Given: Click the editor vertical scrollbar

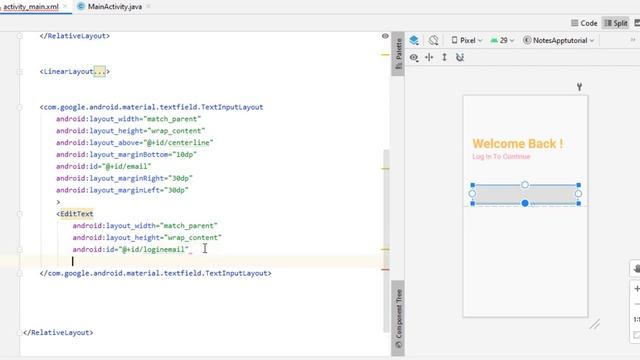Looking at the screenshot, I should point(386,241).
